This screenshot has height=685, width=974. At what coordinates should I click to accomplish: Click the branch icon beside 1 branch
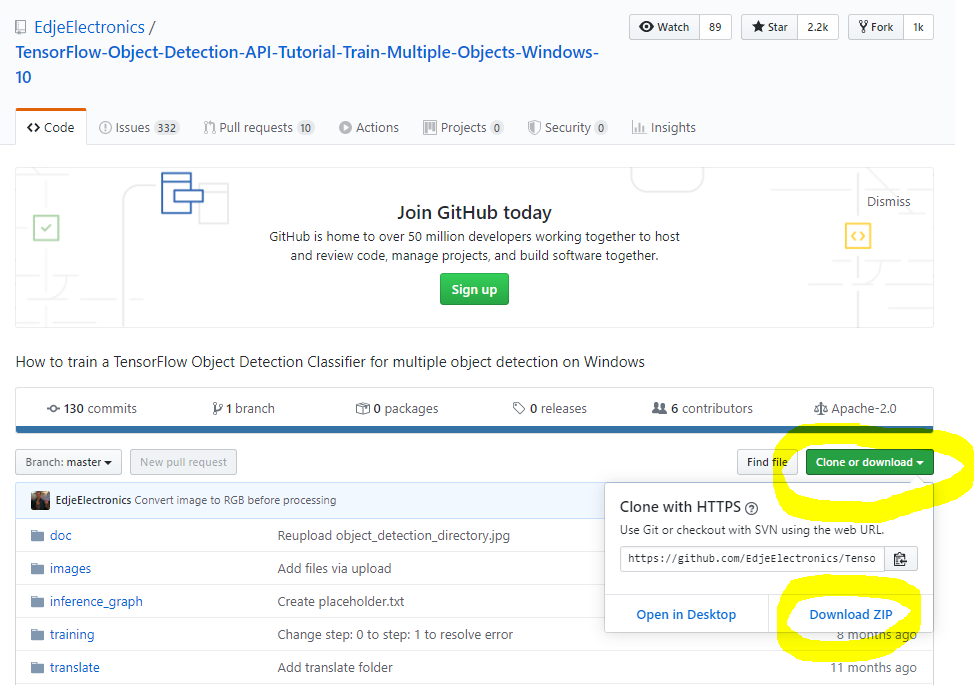217,408
